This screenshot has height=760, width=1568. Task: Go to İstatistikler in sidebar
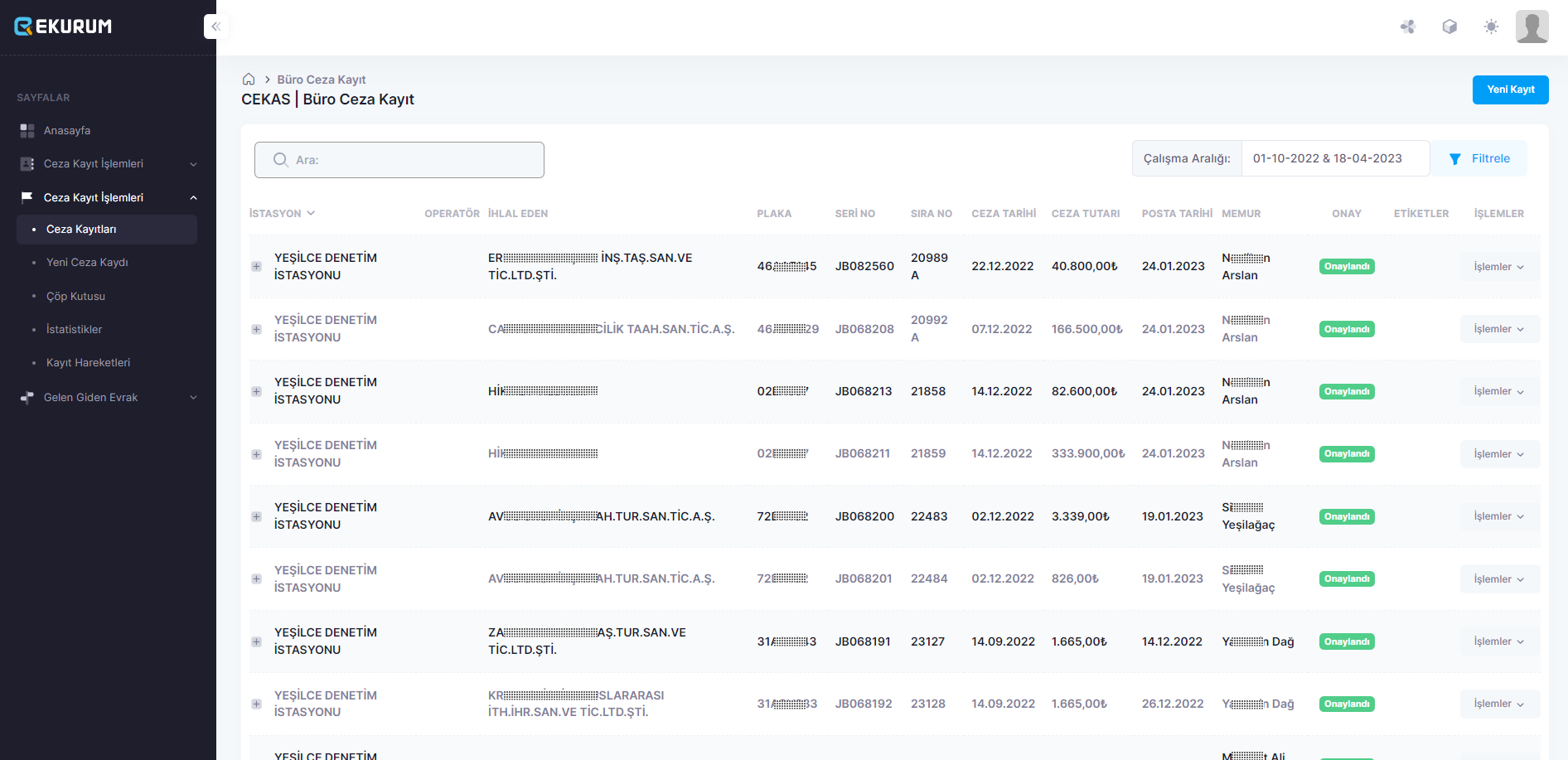(75, 330)
